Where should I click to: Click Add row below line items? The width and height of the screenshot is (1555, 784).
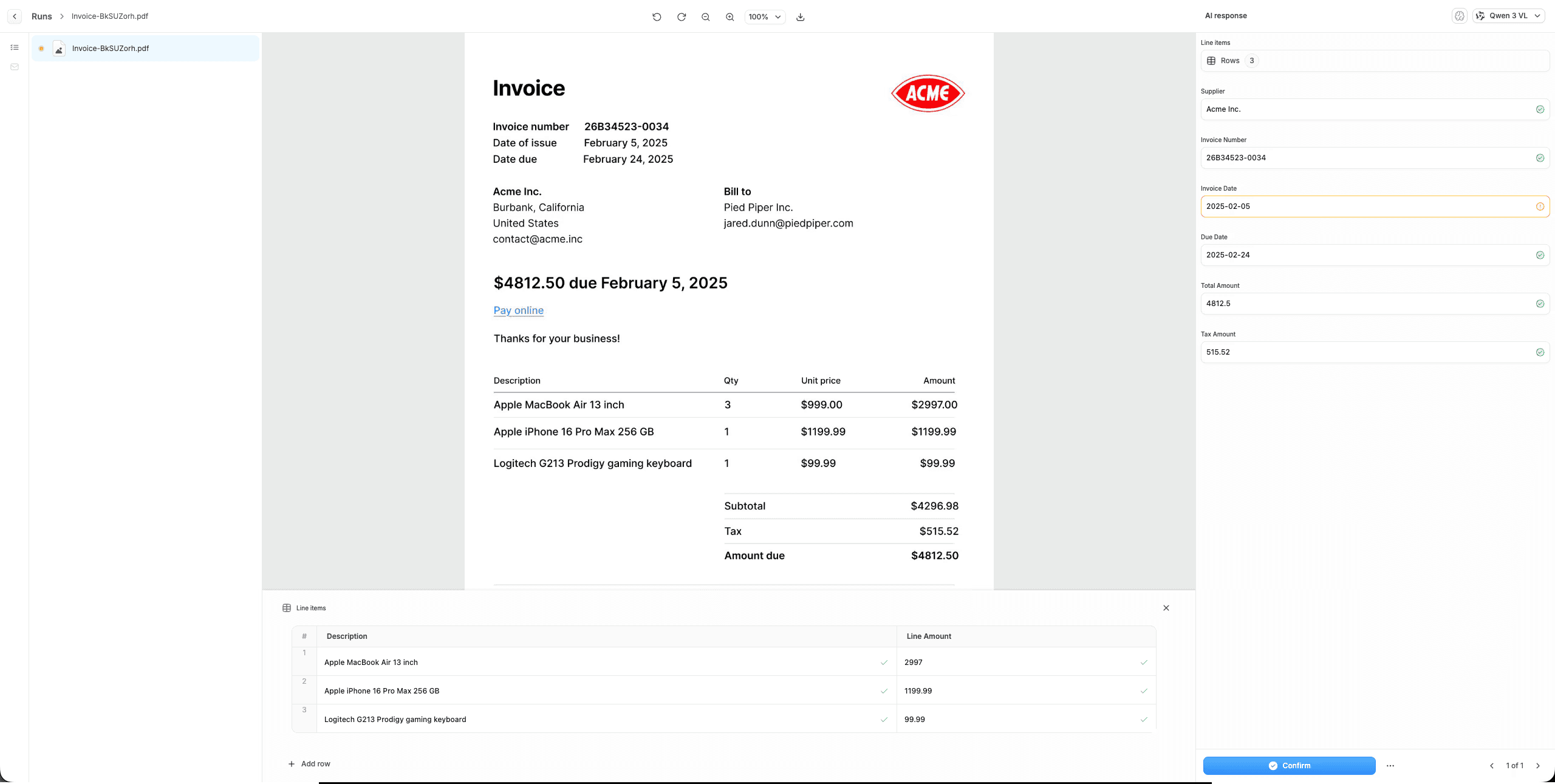coord(309,764)
